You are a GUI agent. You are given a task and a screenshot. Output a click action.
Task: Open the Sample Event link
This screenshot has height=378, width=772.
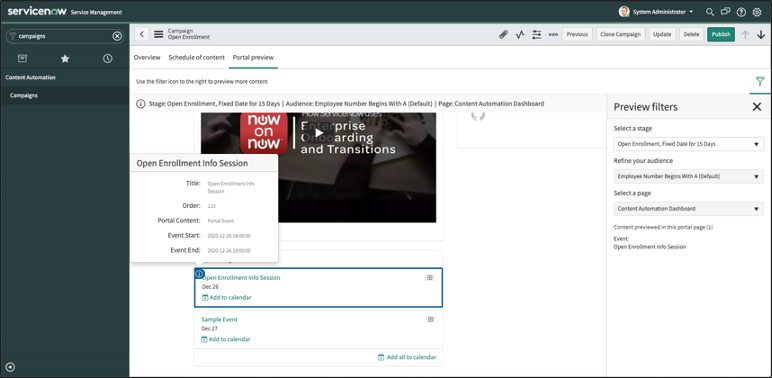219,319
